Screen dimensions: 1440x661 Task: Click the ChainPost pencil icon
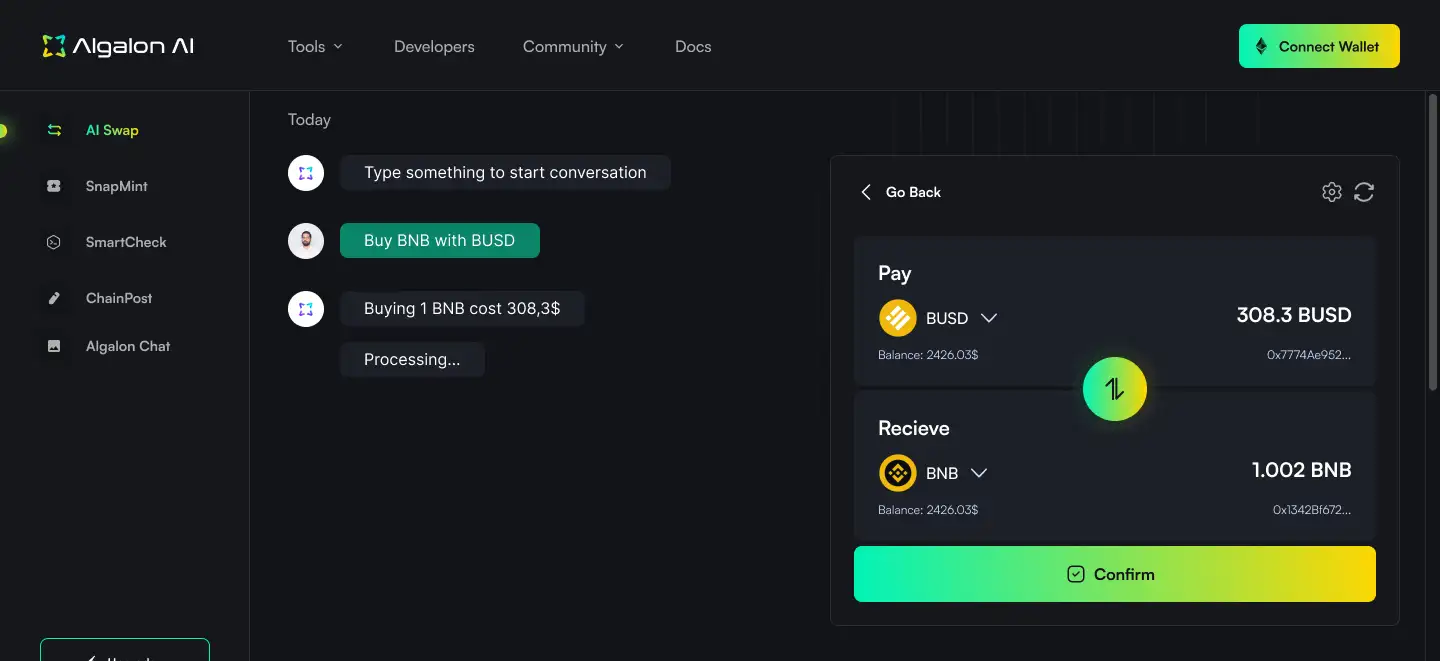coord(54,298)
